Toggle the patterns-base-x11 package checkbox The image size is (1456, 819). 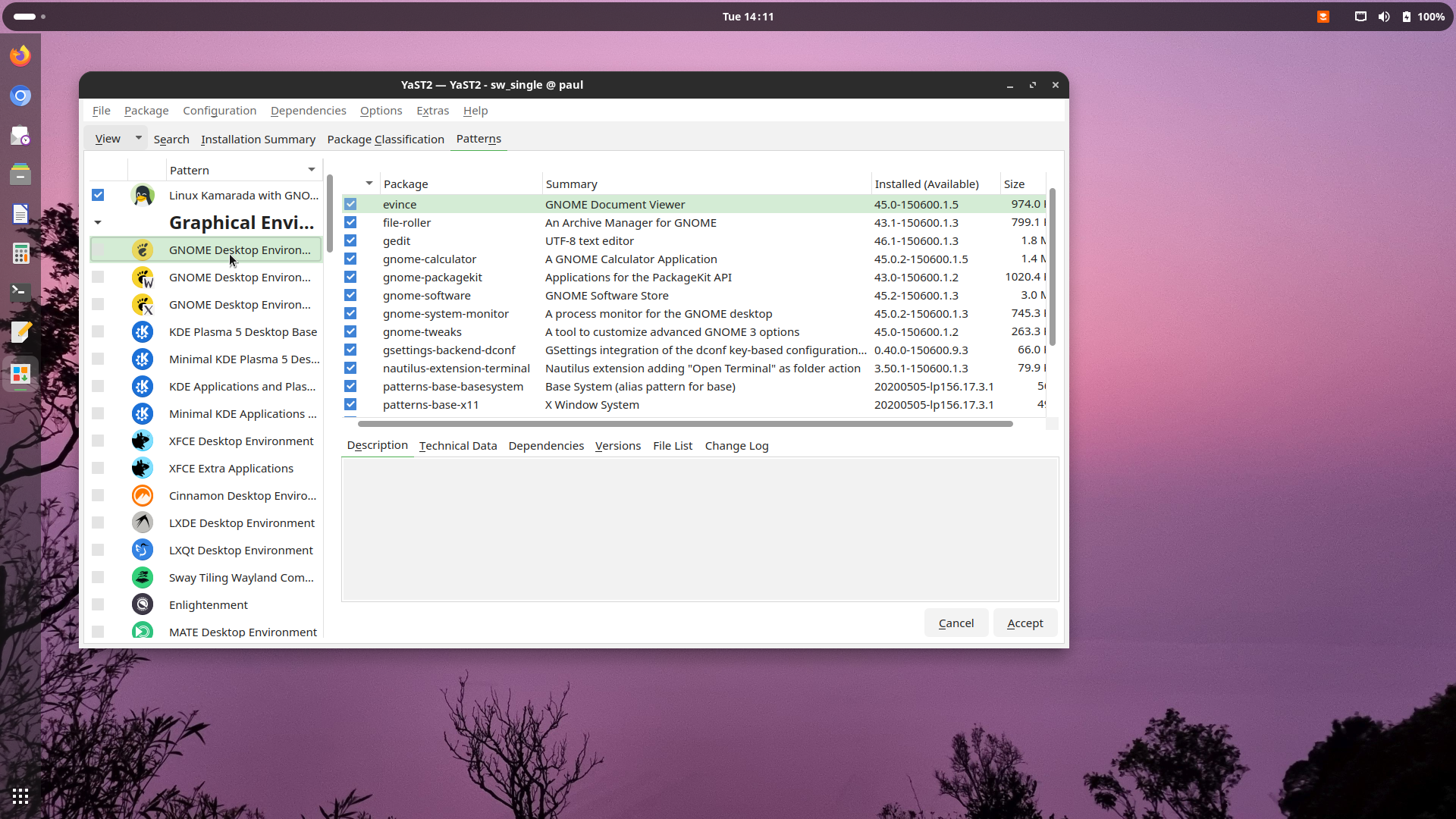coord(350,404)
